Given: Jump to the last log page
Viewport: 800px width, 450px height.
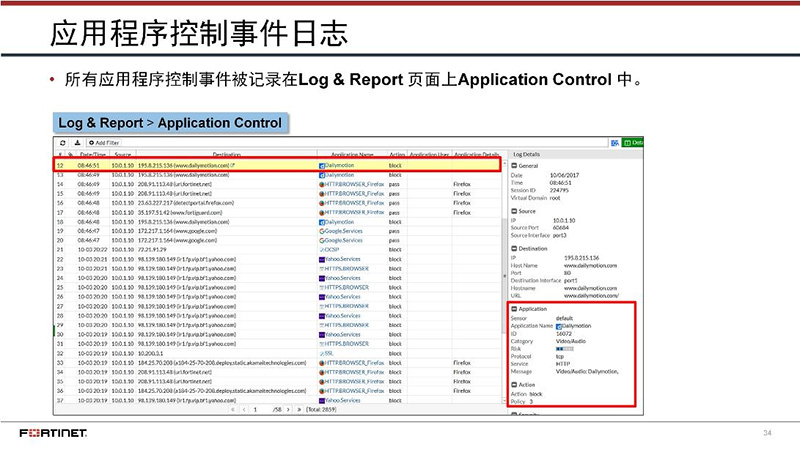Looking at the screenshot, I should tap(299, 410).
